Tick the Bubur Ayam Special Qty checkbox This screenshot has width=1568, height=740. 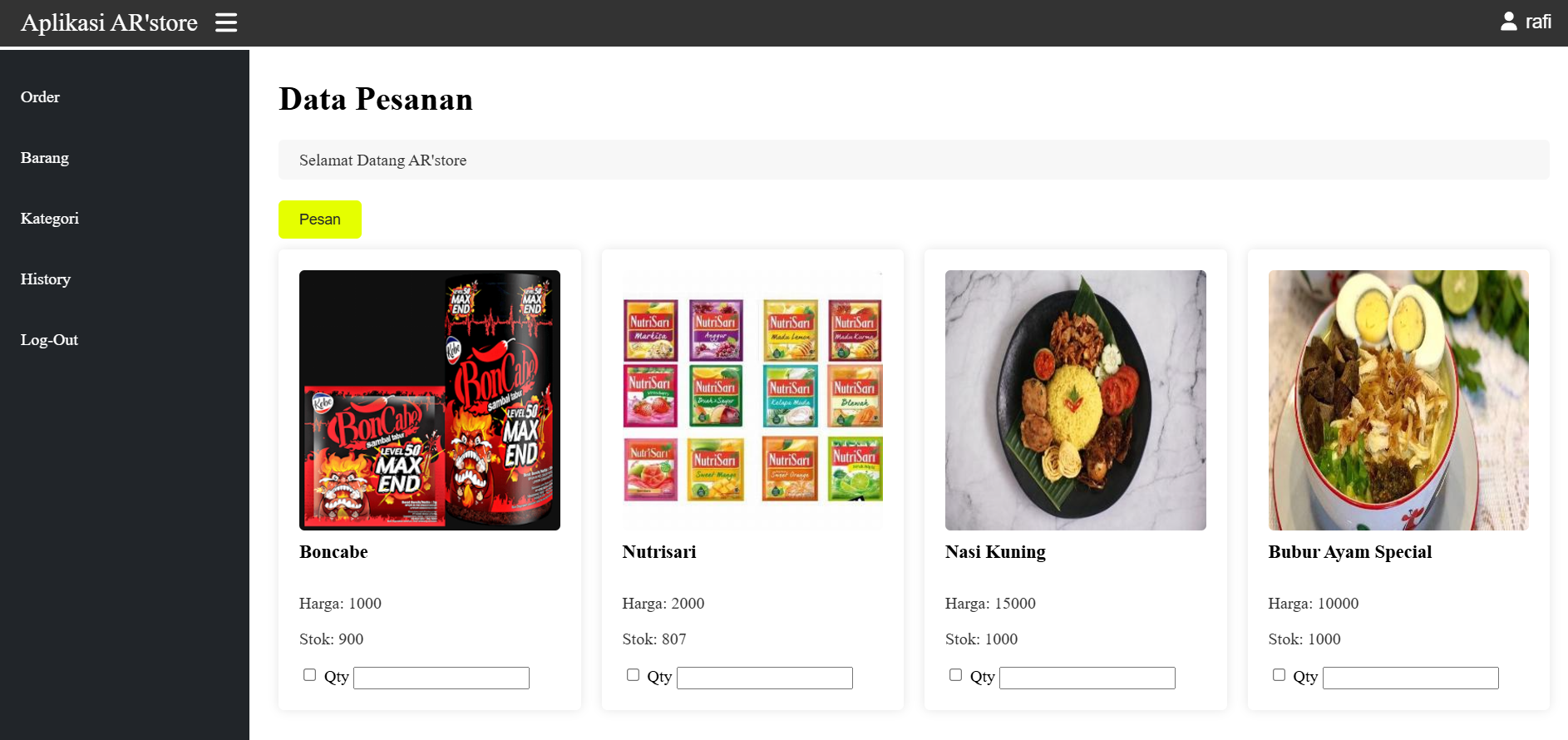click(1279, 675)
